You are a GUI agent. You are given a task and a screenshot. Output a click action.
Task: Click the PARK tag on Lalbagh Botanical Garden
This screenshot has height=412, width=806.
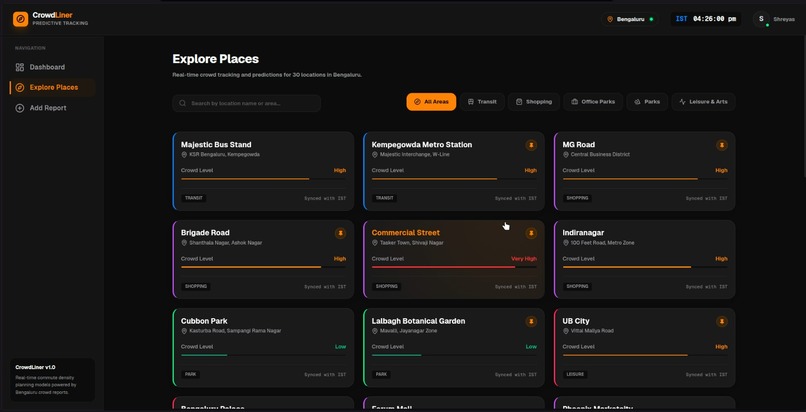(x=381, y=374)
